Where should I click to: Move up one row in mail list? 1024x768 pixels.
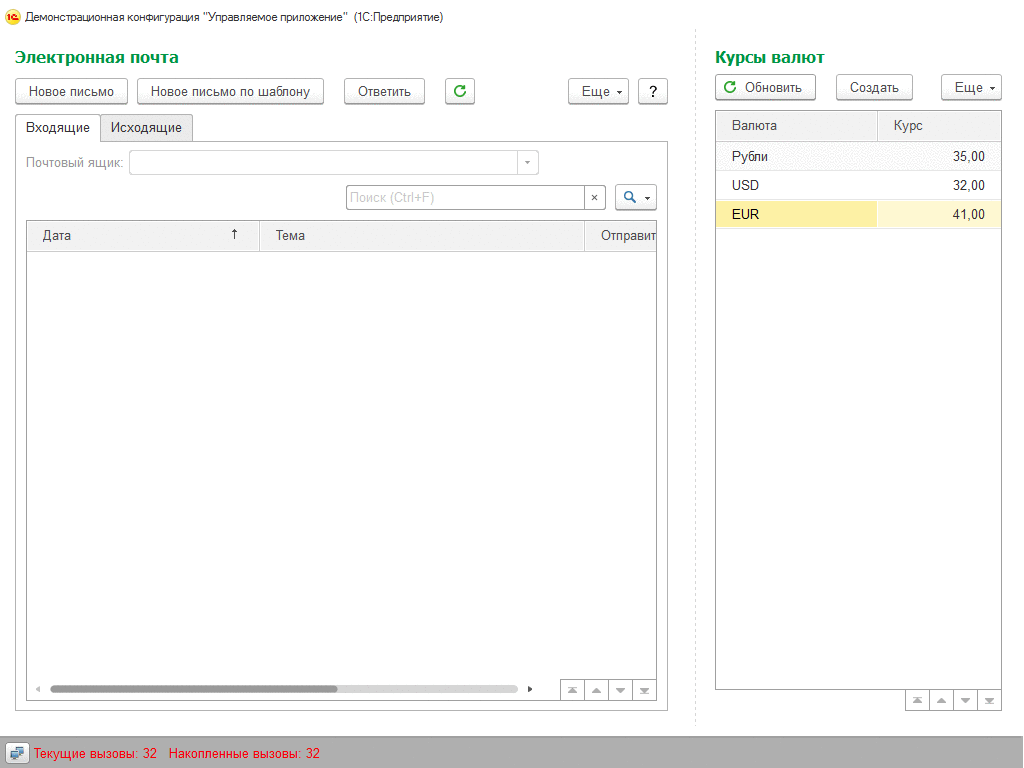pyautogui.click(x=596, y=690)
